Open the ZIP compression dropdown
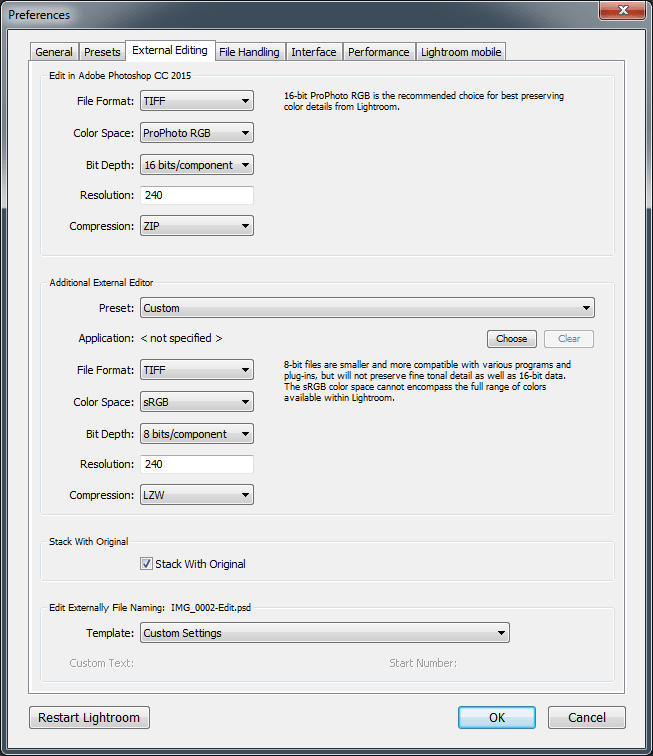Image resolution: width=653 pixels, height=756 pixels. click(x=197, y=226)
